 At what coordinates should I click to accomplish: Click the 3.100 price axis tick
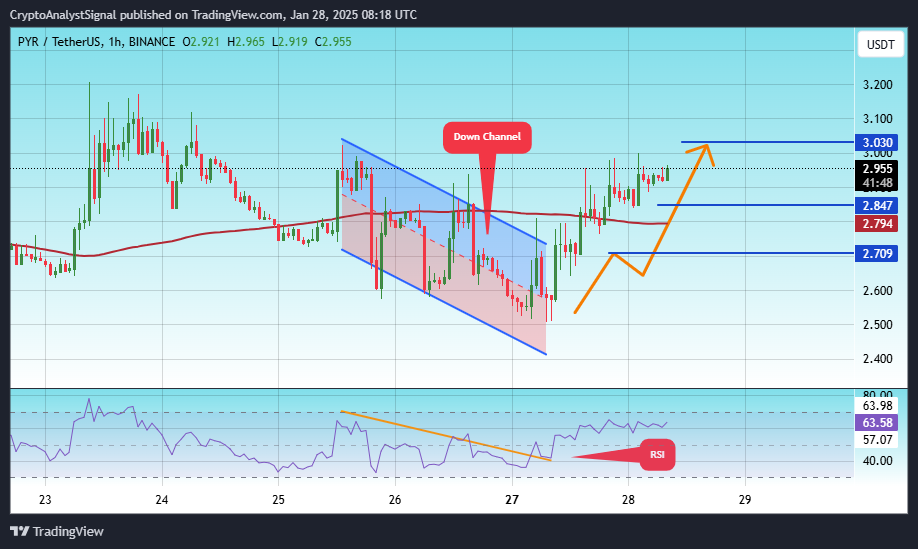[x=878, y=119]
